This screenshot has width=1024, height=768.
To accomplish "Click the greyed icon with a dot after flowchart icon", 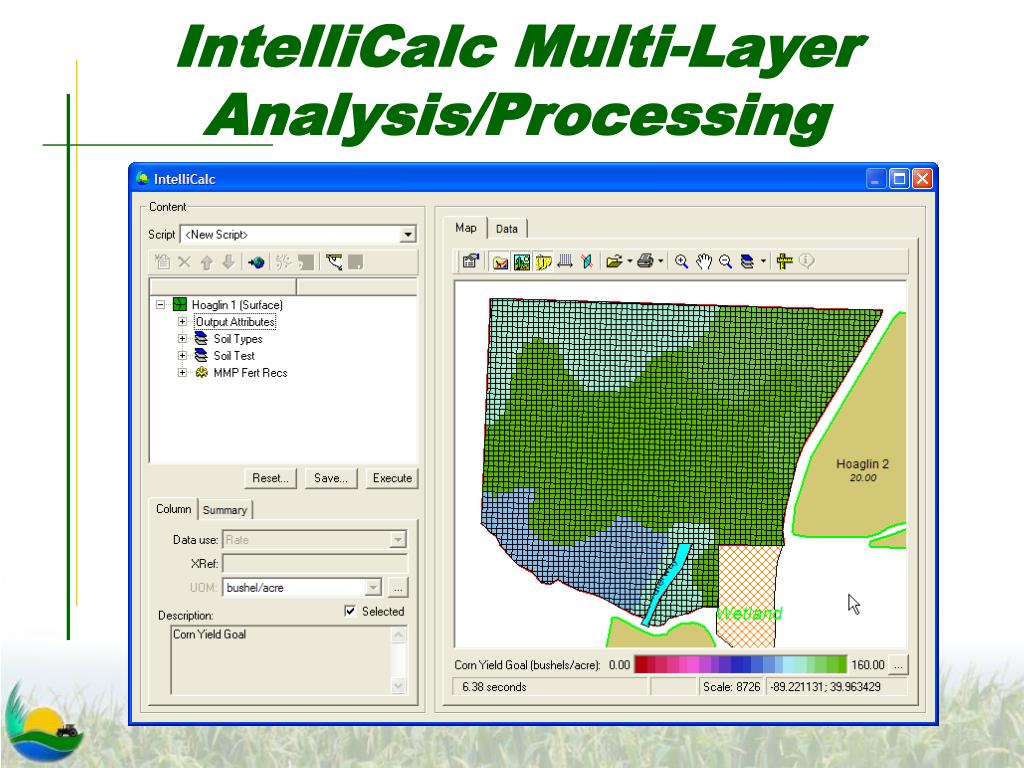I will [356, 263].
